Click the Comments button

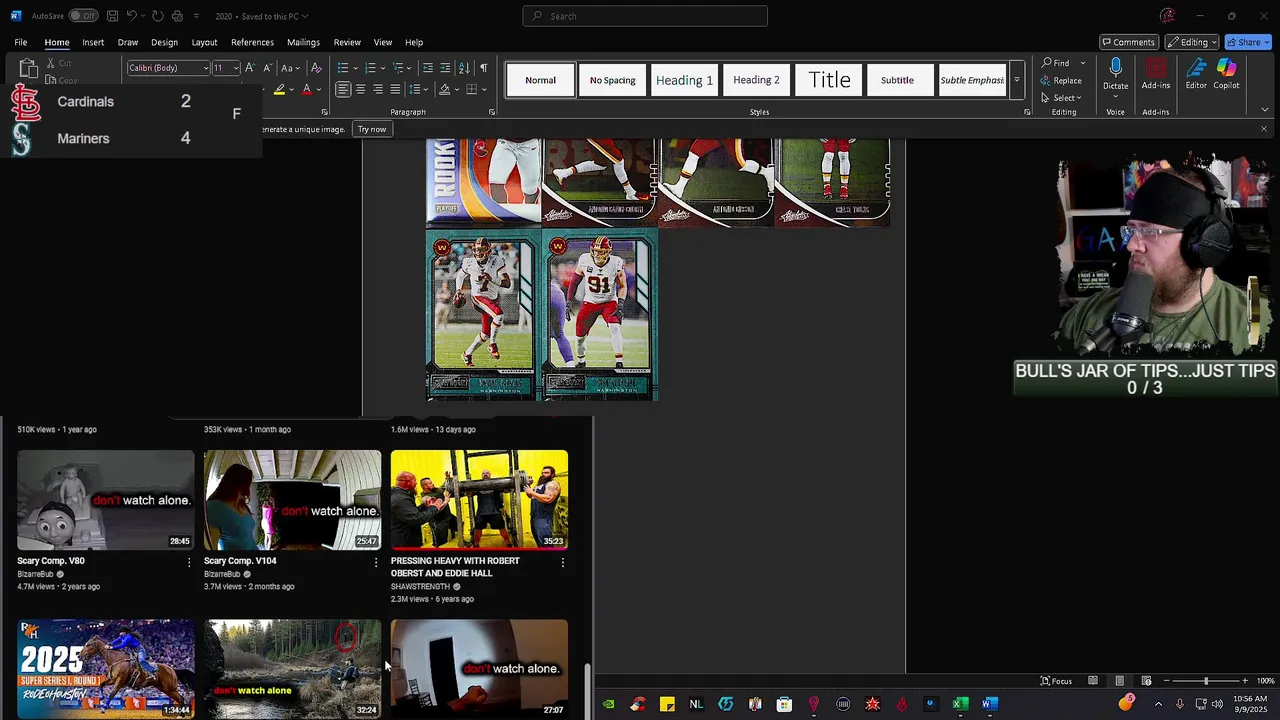click(1128, 42)
